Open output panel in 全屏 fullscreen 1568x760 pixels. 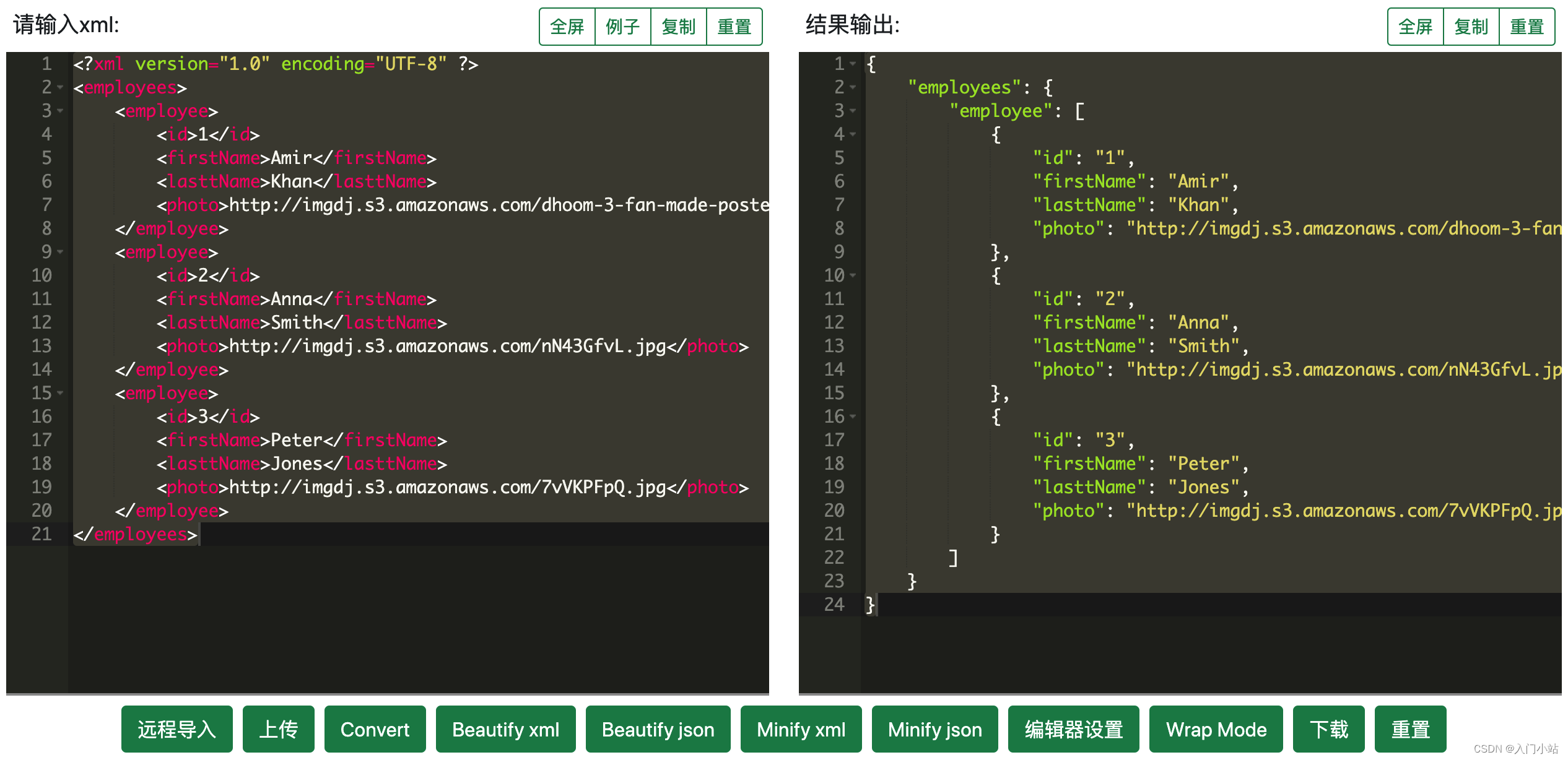tap(1416, 27)
